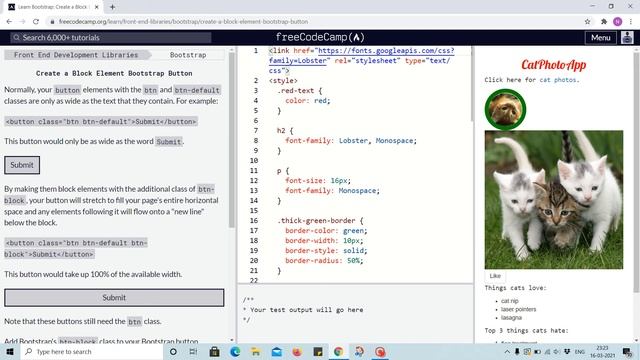Reload the page with refresh icon
Screen dimensions: 640x360
(36, 22)
